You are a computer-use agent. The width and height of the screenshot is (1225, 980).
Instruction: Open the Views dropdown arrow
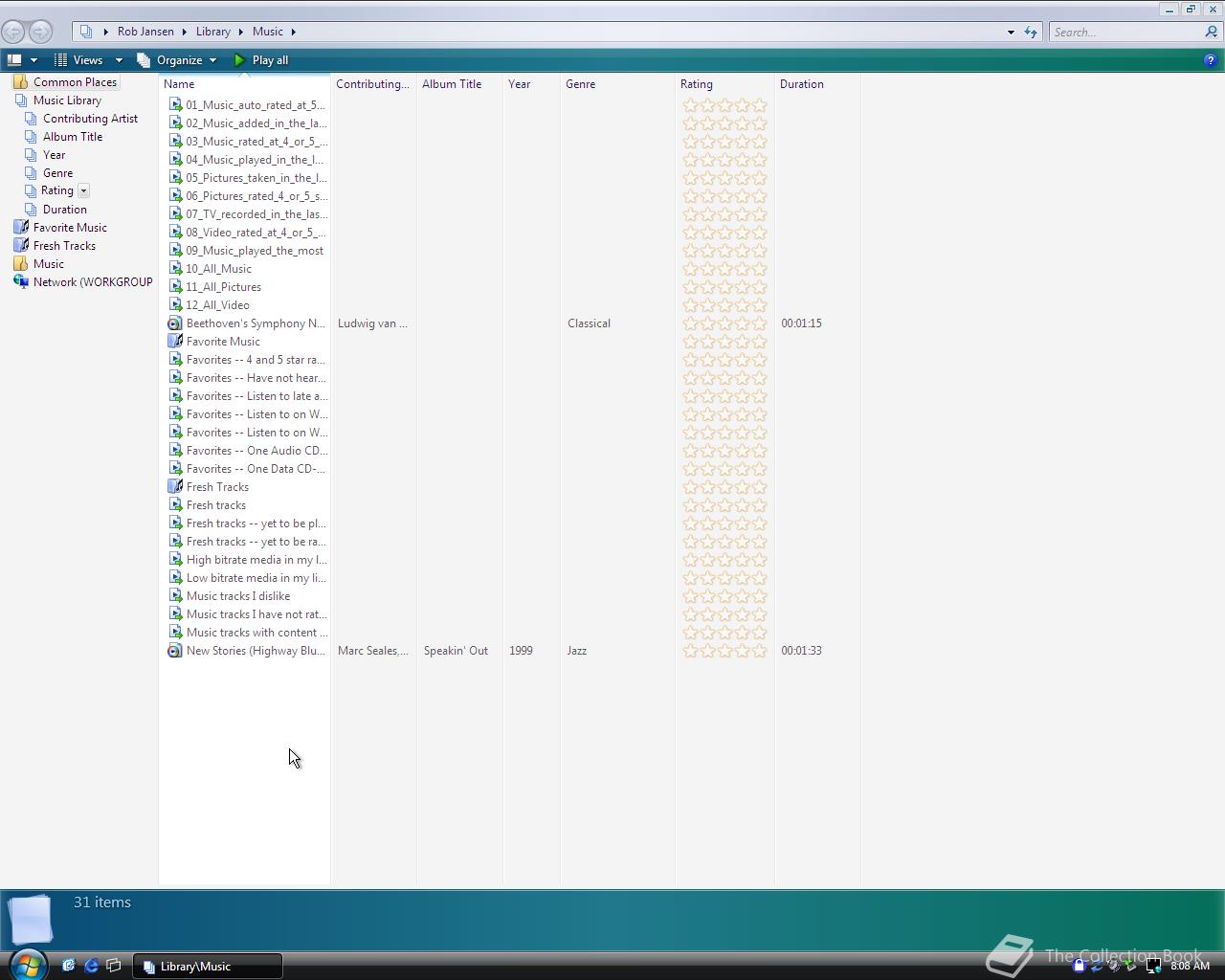point(119,60)
